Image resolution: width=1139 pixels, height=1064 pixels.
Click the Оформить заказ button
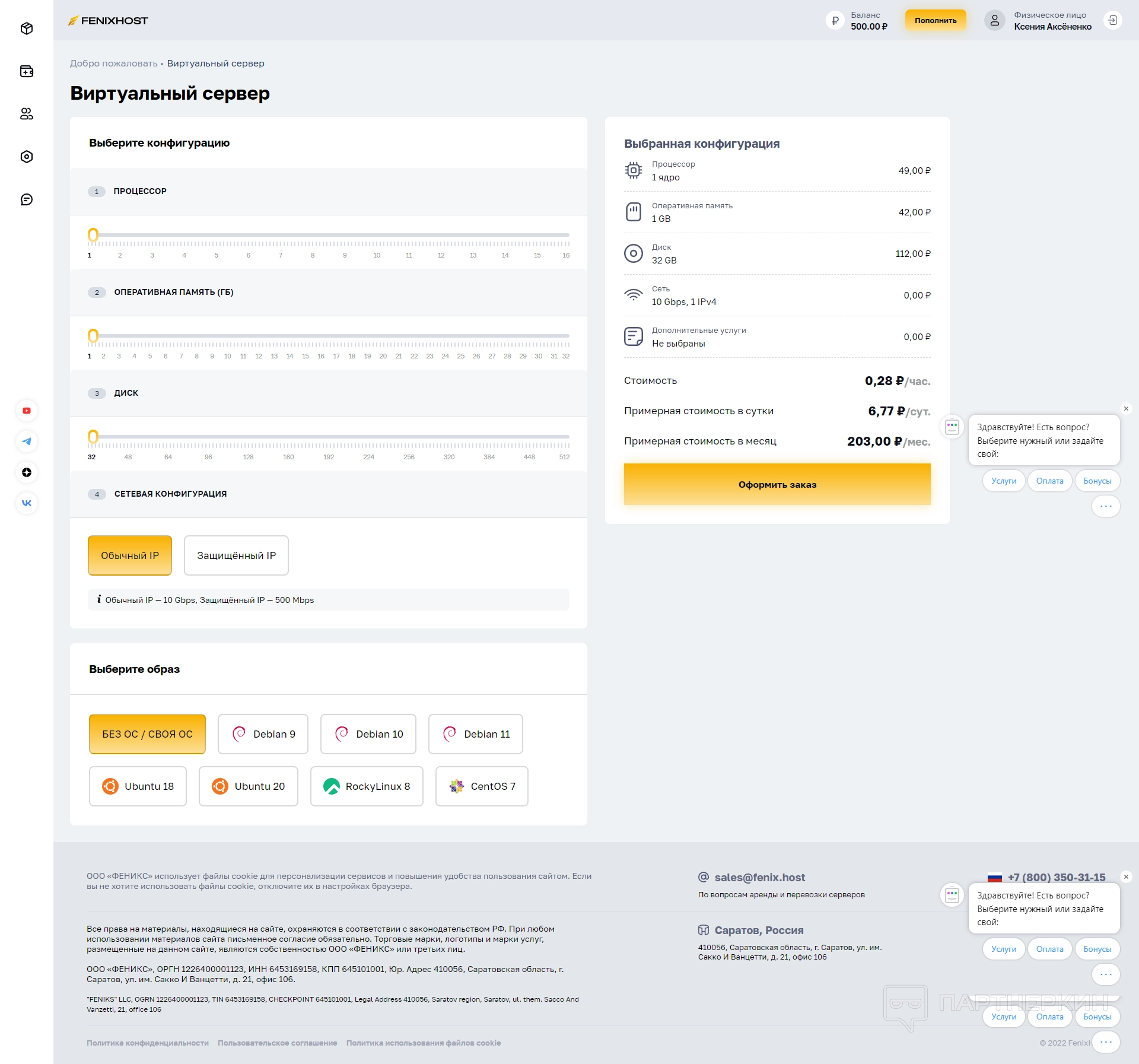pos(777,484)
